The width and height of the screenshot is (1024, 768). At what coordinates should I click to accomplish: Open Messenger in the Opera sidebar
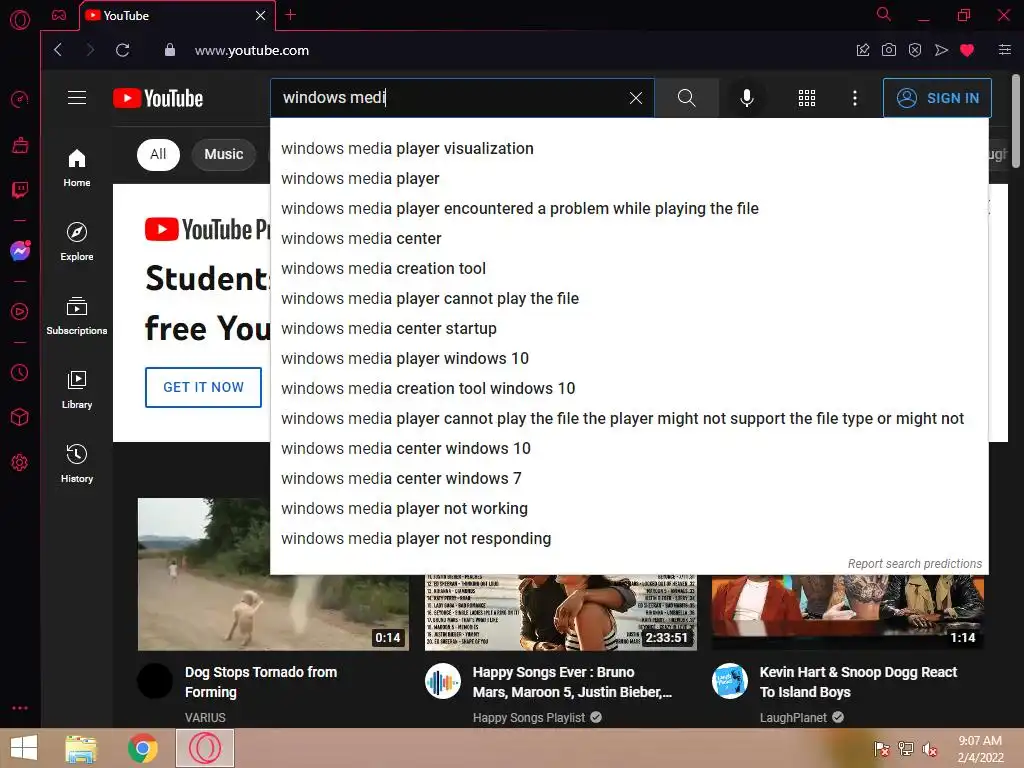pos(20,251)
